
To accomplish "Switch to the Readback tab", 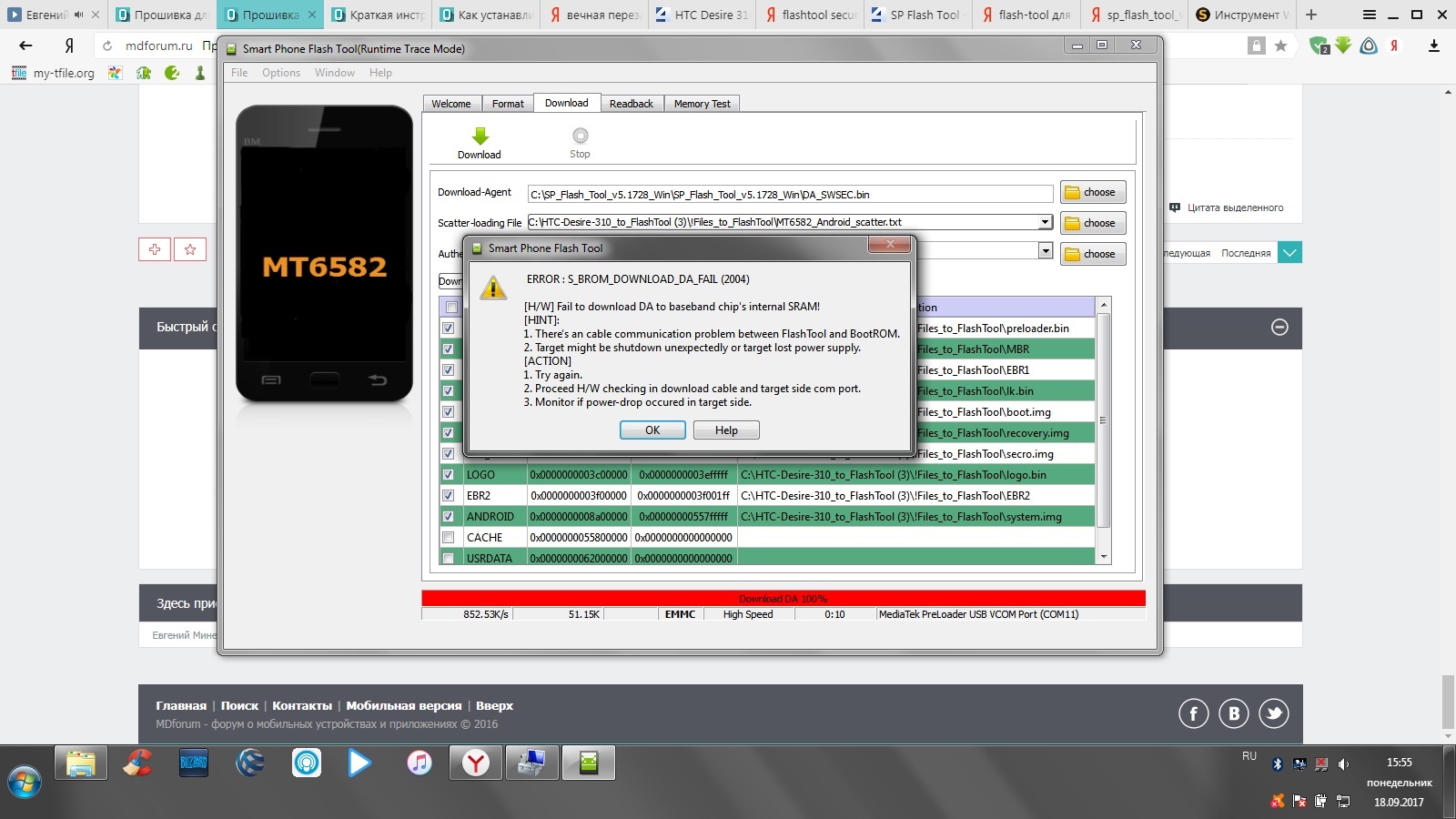I will coord(631,104).
